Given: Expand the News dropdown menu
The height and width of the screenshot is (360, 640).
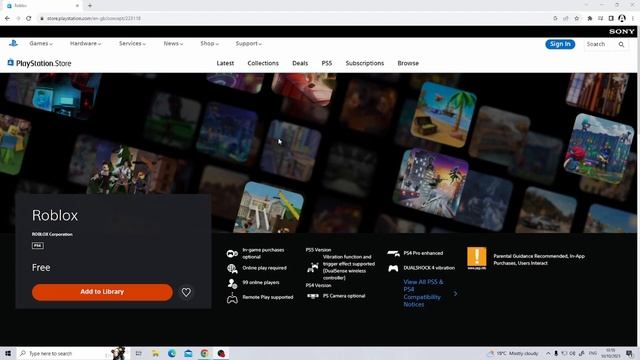Looking at the screenshot, I should (173, 43).
